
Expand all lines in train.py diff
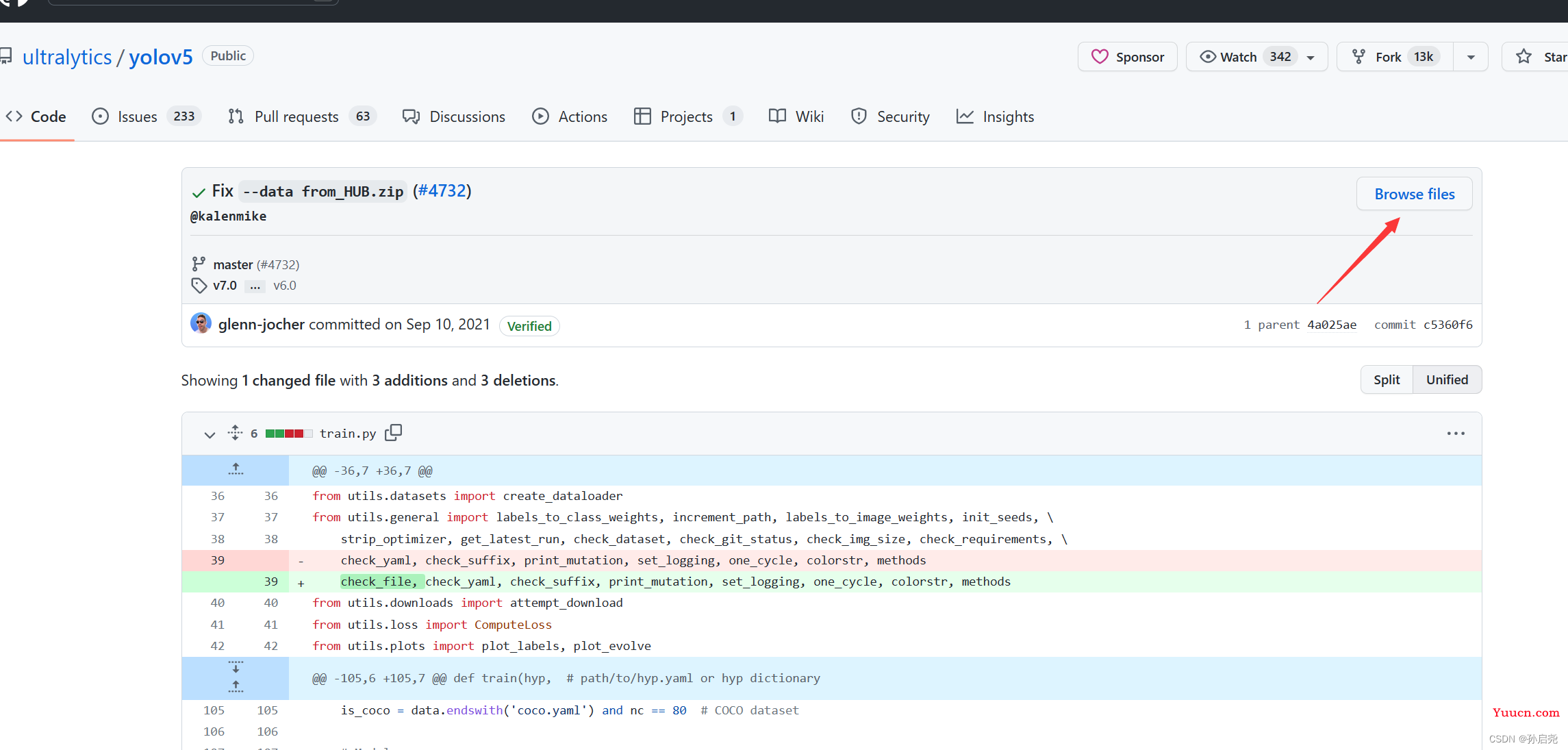tap(235, 433)
